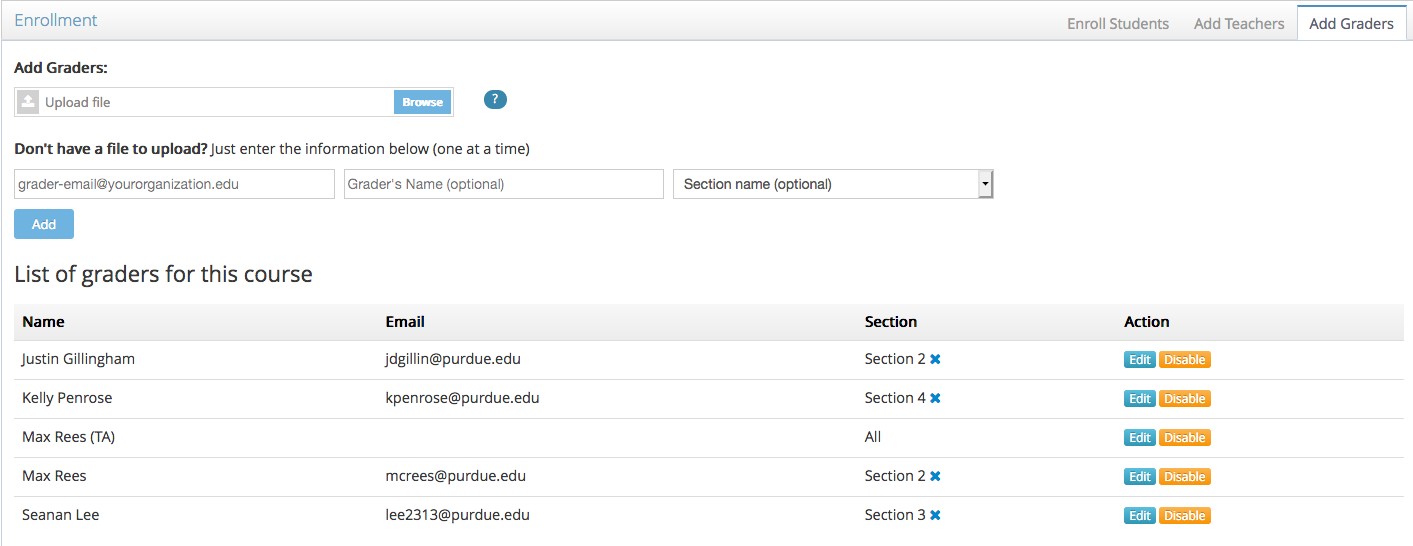Disable the Max Rees (TA) grader
The image size is (1413, 546).
pos(1184,438)
